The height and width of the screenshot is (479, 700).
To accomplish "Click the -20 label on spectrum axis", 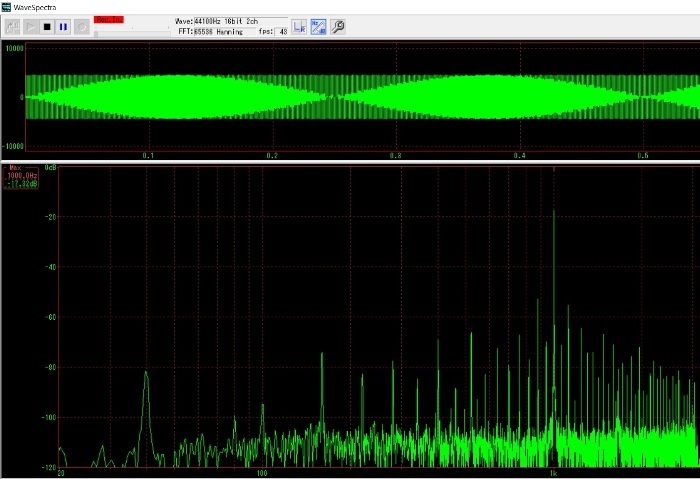I will point(51,217).
